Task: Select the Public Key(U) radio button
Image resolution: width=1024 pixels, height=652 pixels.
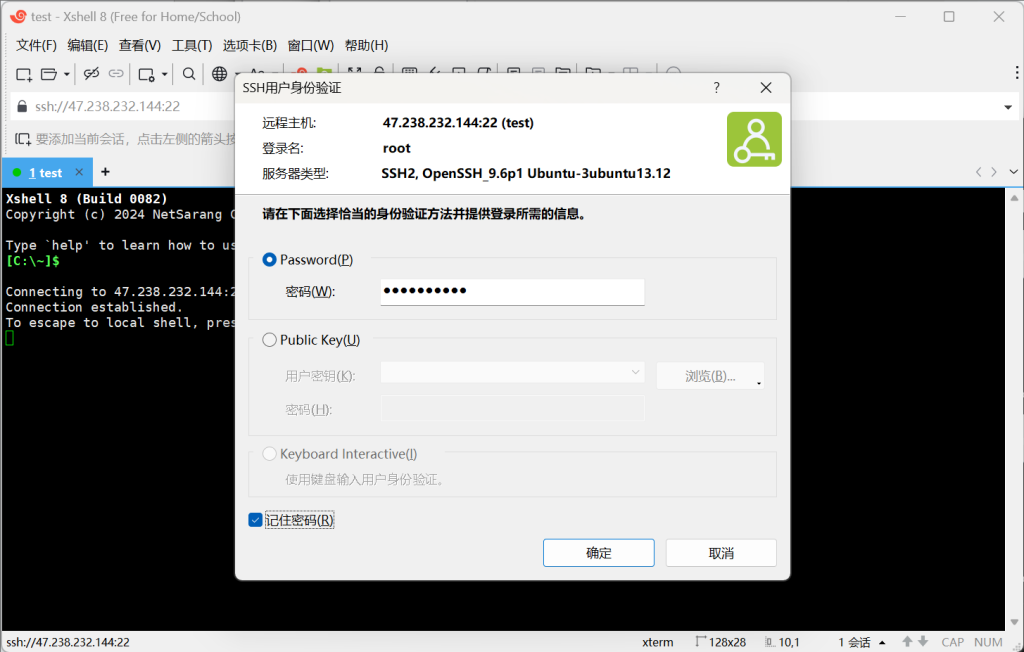Action: pyautogui.click(x=269, y=340)
